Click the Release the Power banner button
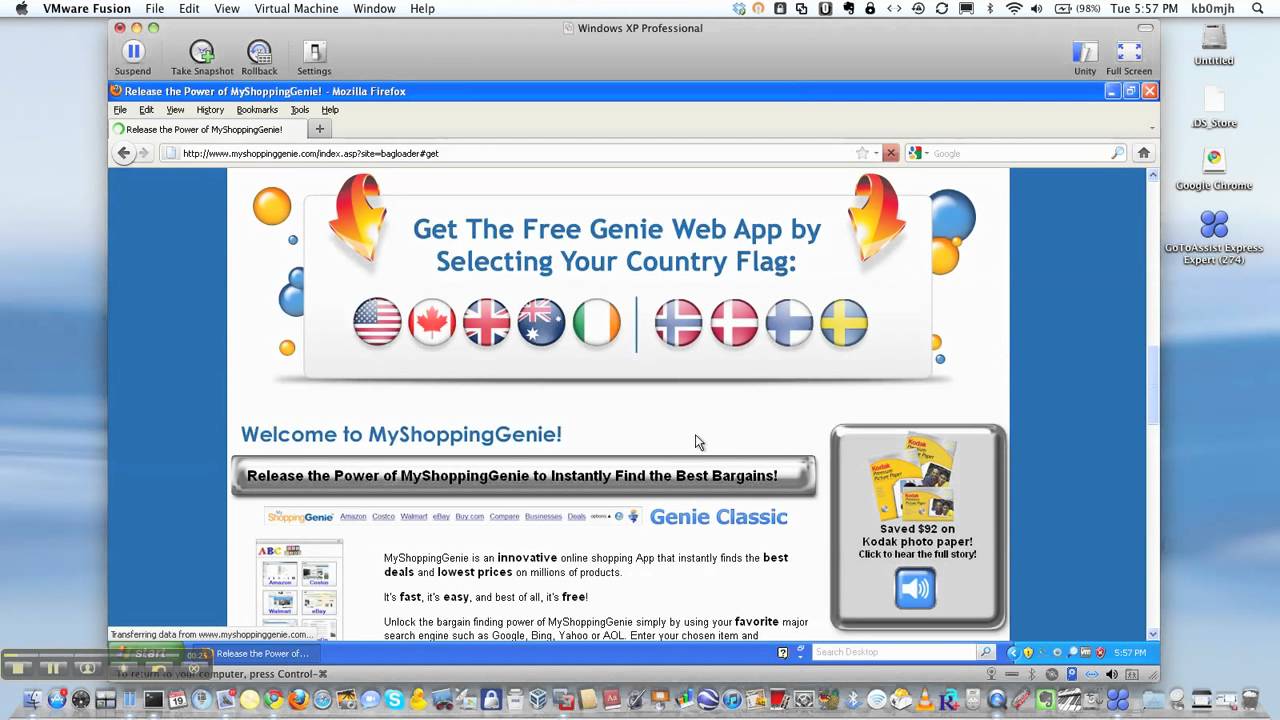Screen dimensions: 1280x720 (523, 476)
